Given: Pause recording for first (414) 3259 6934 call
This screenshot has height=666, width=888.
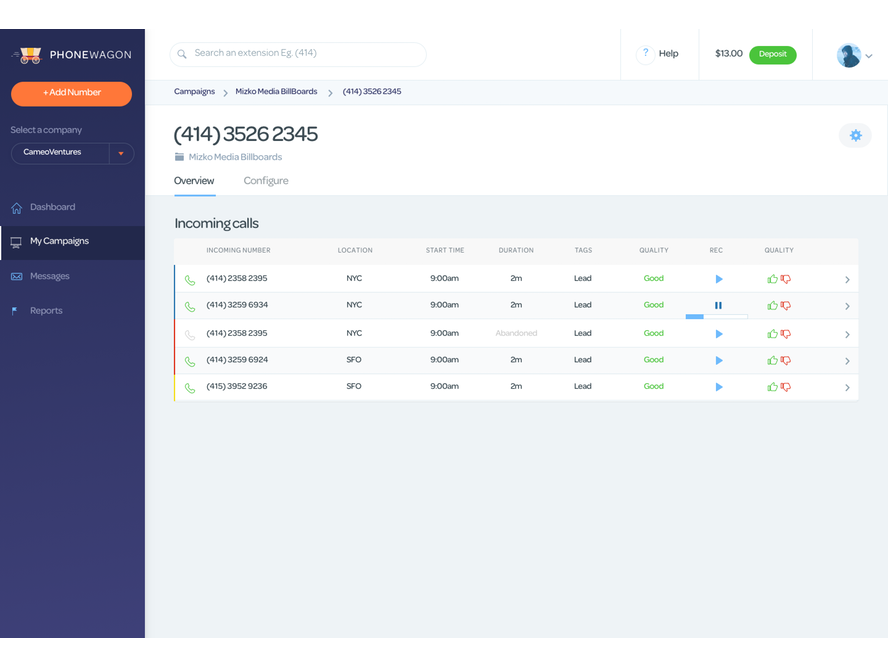Looking at the screenshot, I should click(x=718, y=306).
